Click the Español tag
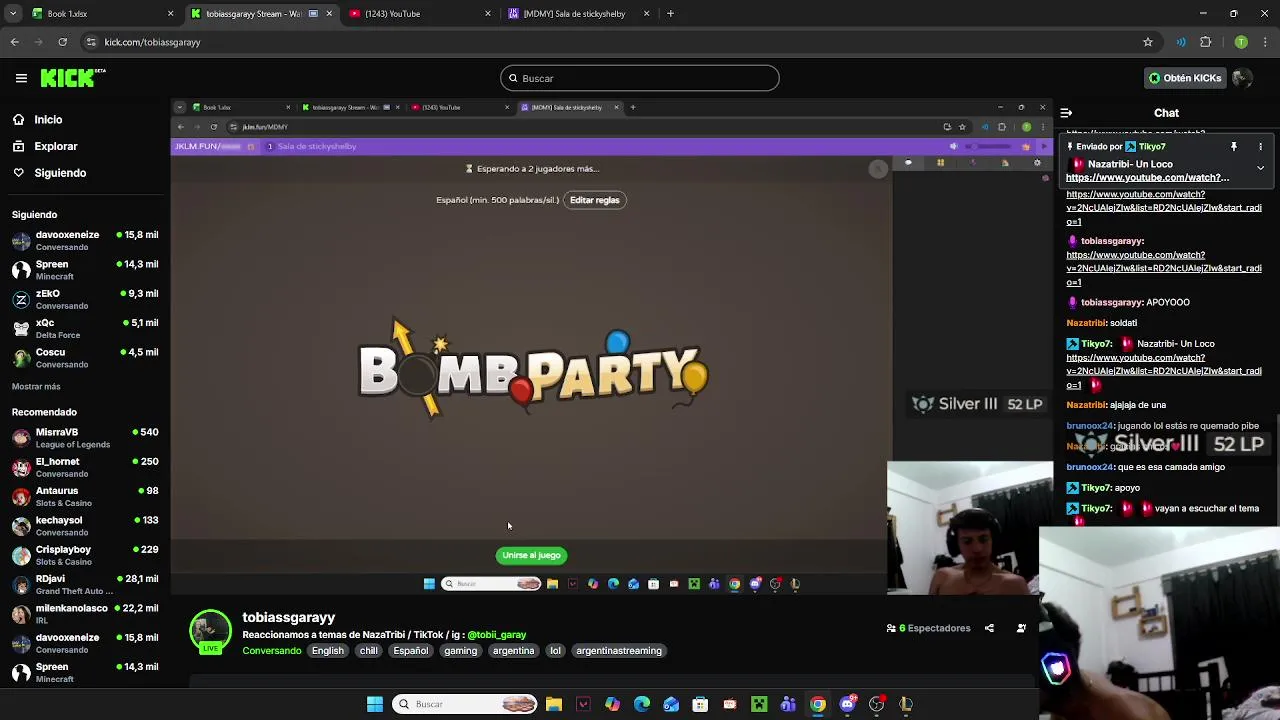The height and width of the screenshot is (720, 1280). pos(410,651)
